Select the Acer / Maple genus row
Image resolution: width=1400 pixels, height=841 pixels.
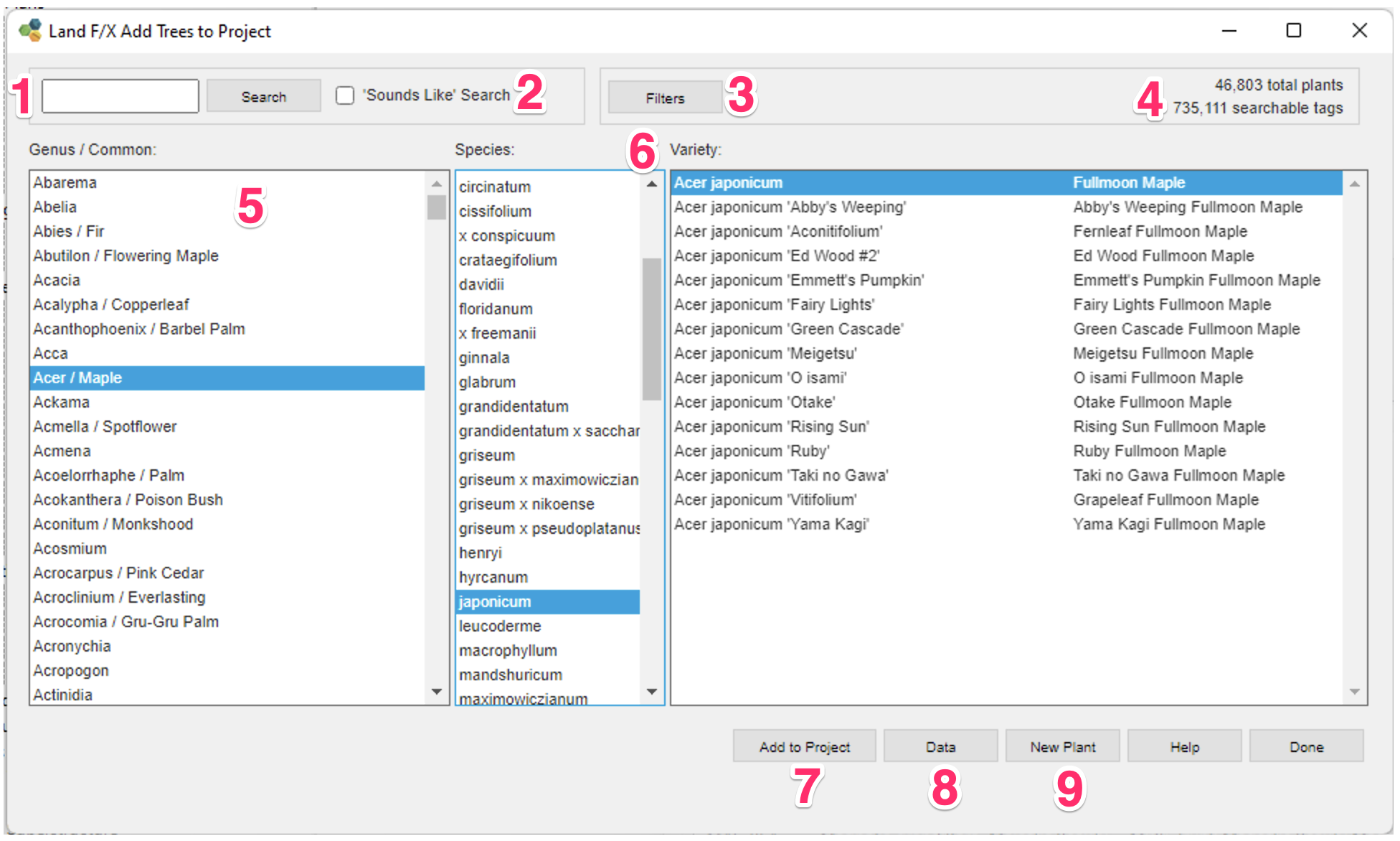[x=227, y=378]
